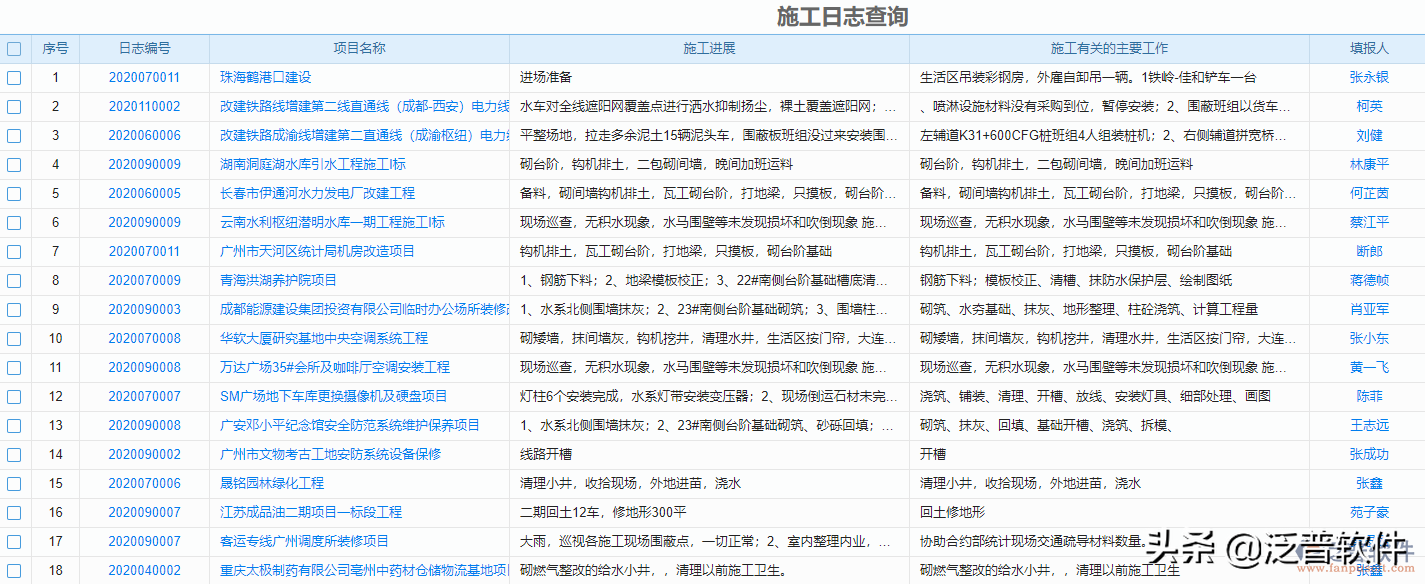Image resolution: width=1425 pixels, height=584 pixels.
Task: Open reporter link 张永银
Action: point(1369,77)
